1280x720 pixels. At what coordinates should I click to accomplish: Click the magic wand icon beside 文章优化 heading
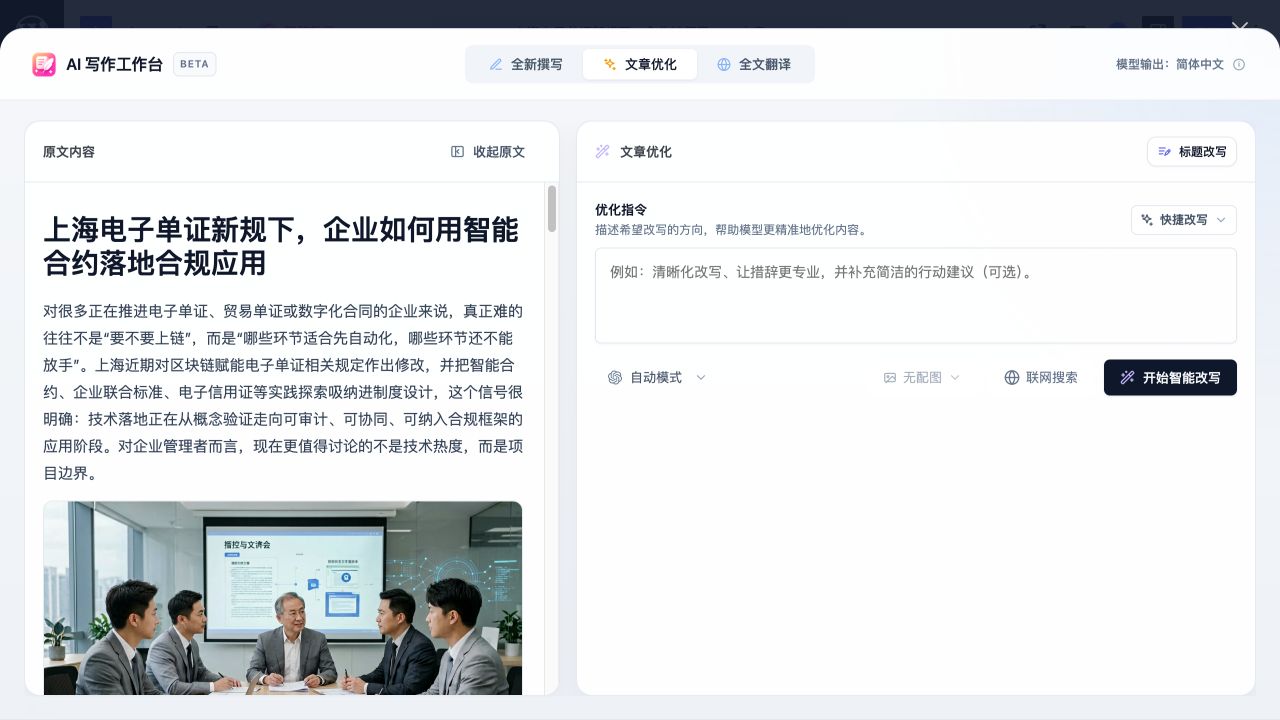click(x=603, y=152)
